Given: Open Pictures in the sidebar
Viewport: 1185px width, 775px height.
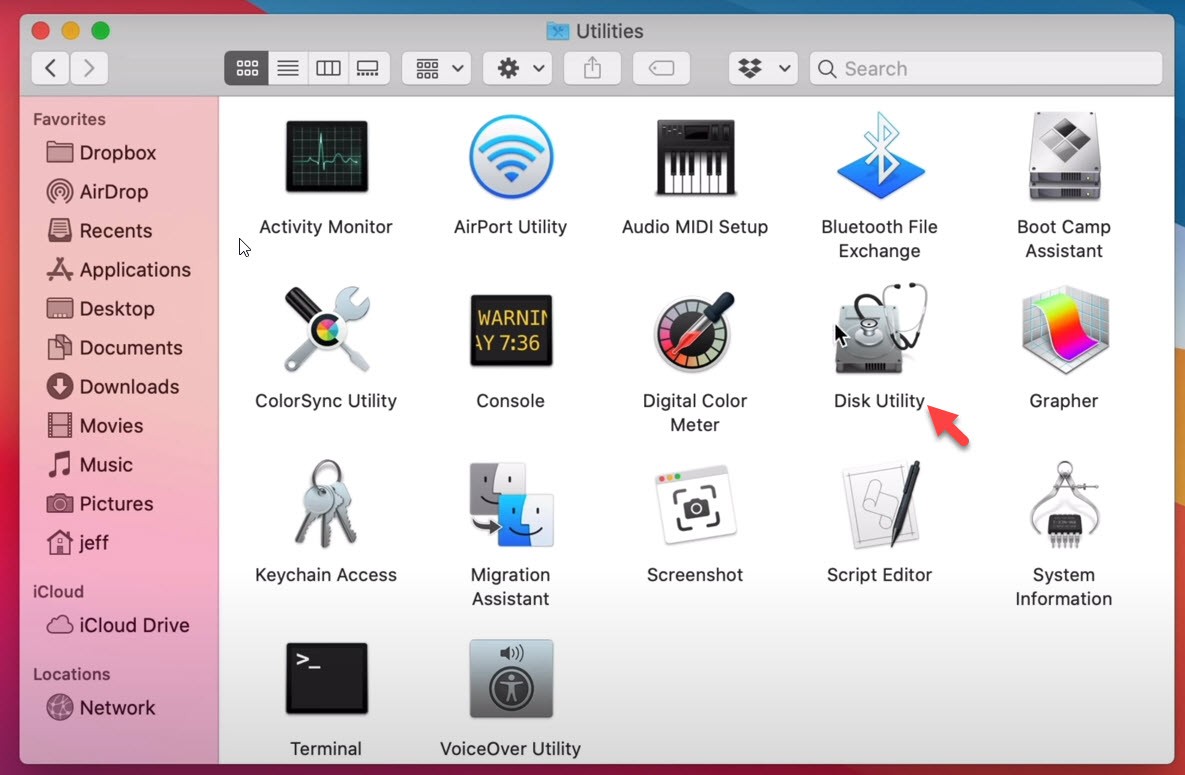Looking at the screenshot, I should (x=100, y=504).
